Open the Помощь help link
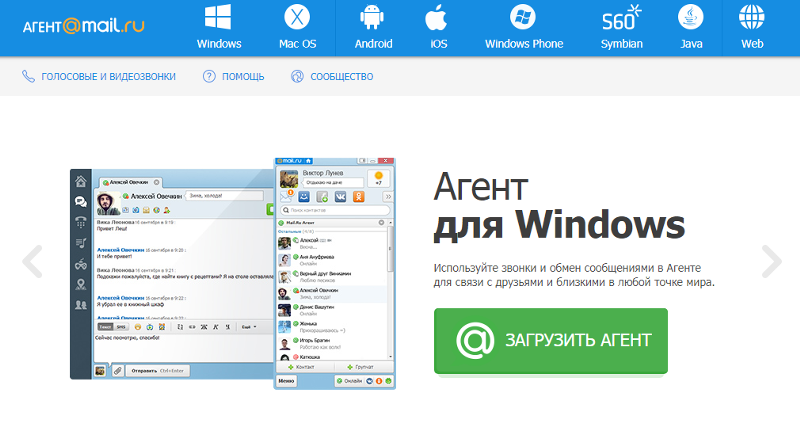800x425 pixels. point(243,76)
